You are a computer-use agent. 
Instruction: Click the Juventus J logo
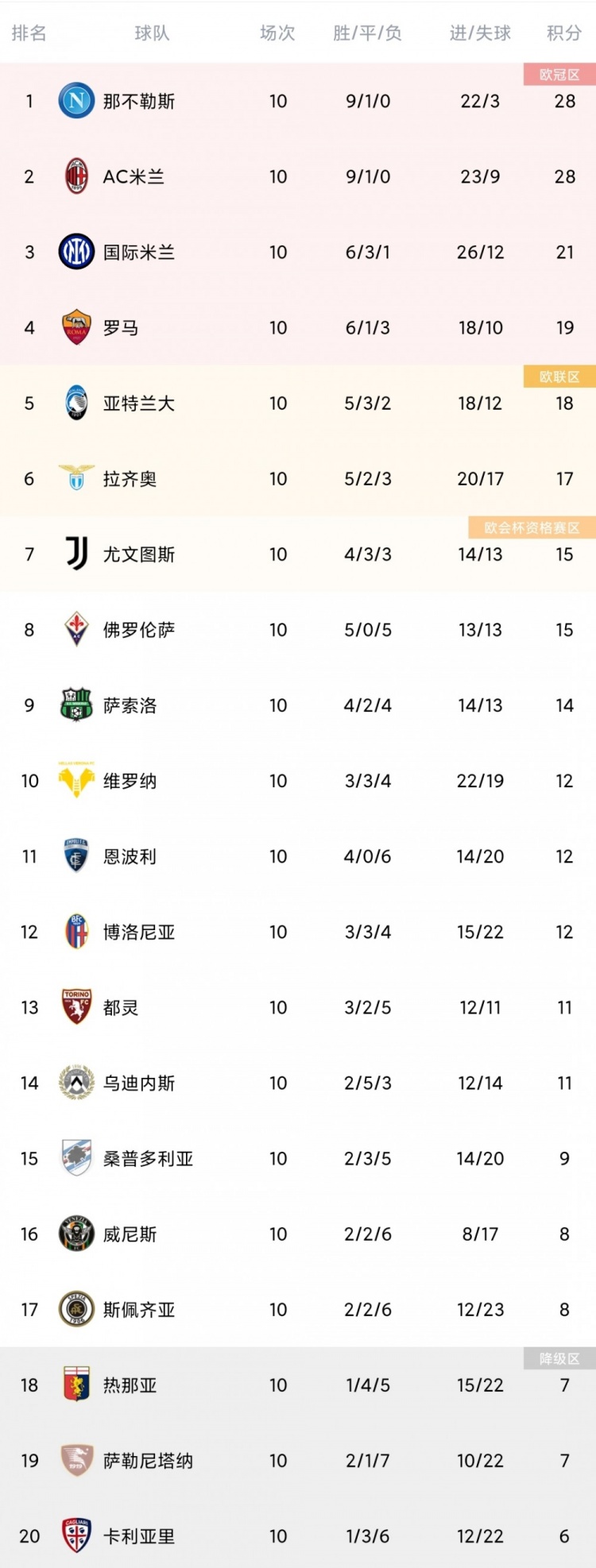tap(76, 554)
